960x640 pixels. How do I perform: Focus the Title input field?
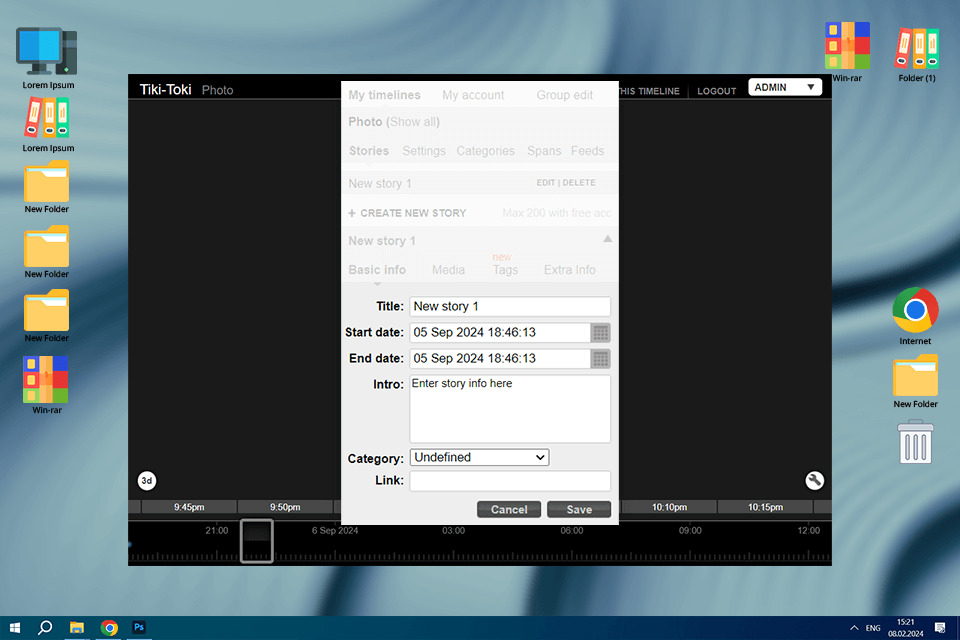[x=510, y=306]
